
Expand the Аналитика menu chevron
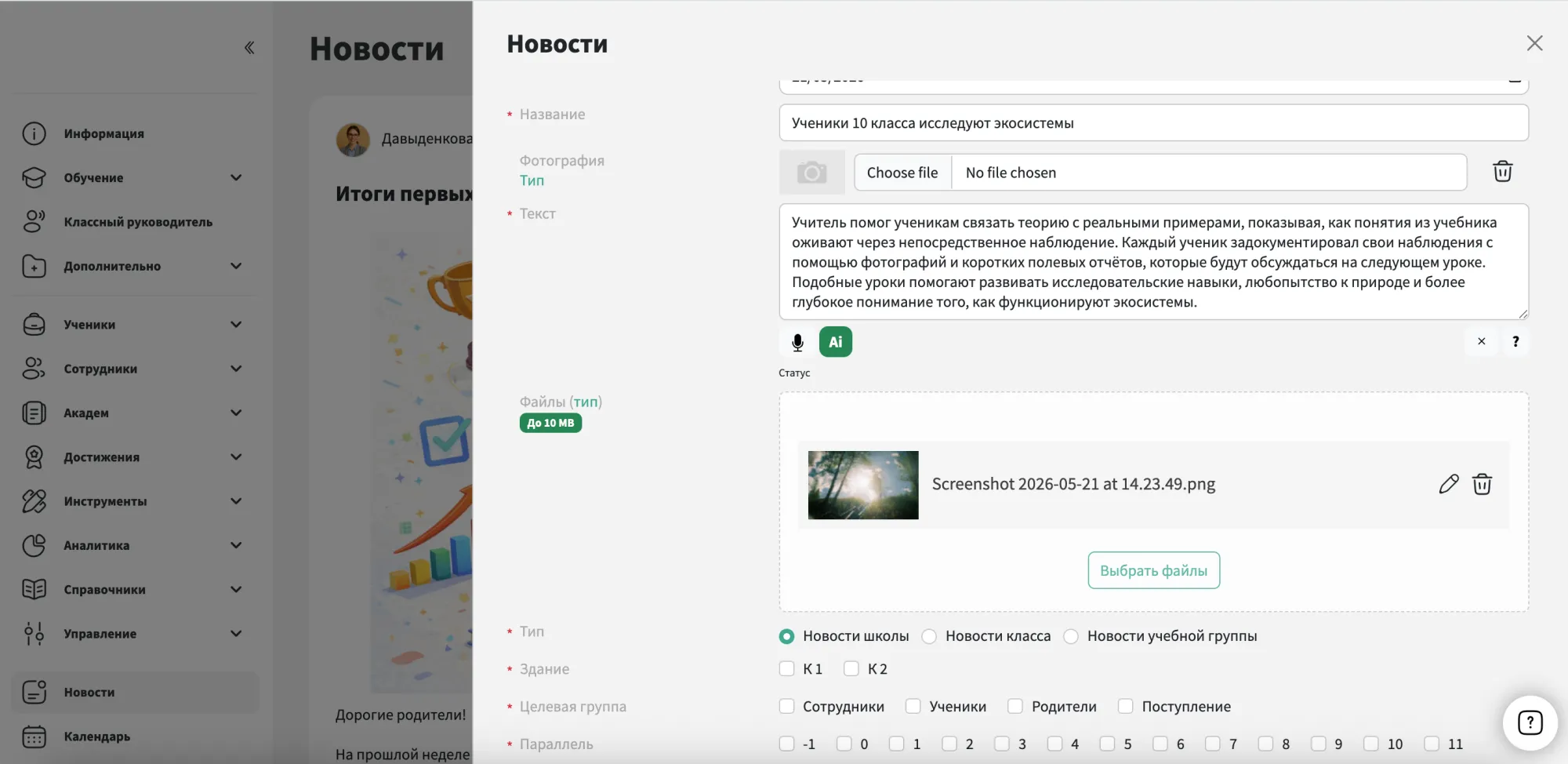pos(236,545)
